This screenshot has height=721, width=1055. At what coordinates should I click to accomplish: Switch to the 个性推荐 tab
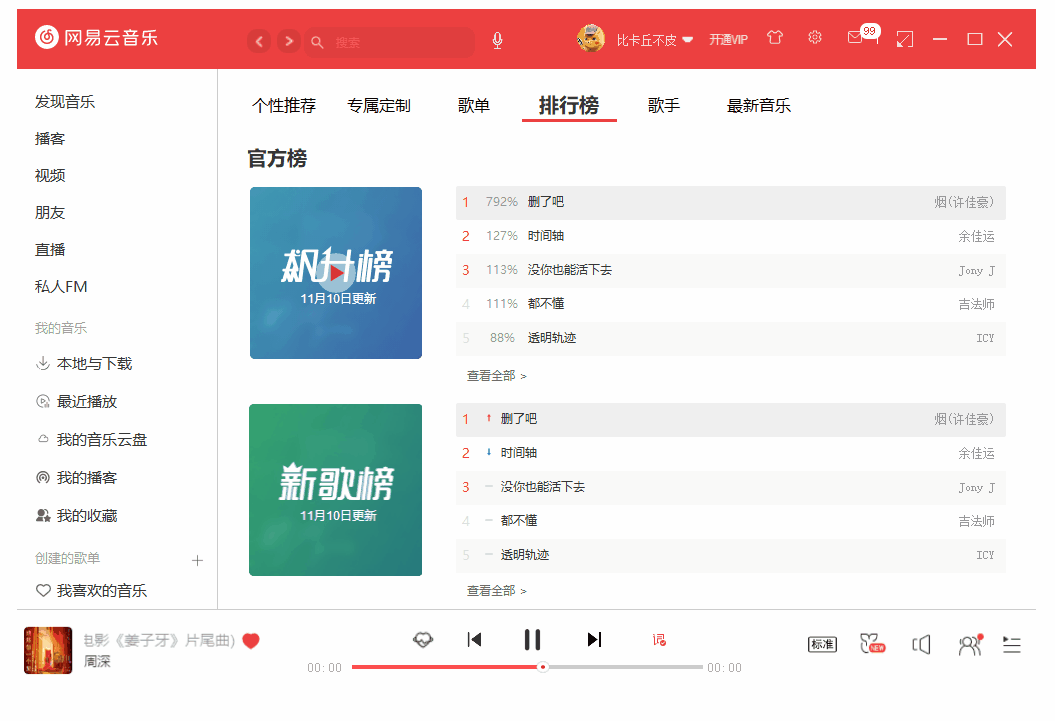[x=284, y=106]
